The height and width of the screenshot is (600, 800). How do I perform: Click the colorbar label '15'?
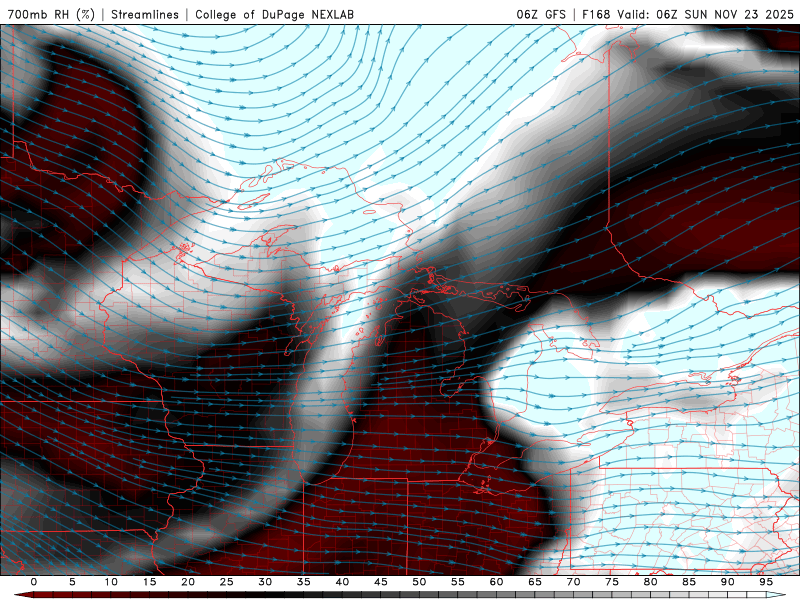point(149,582)
